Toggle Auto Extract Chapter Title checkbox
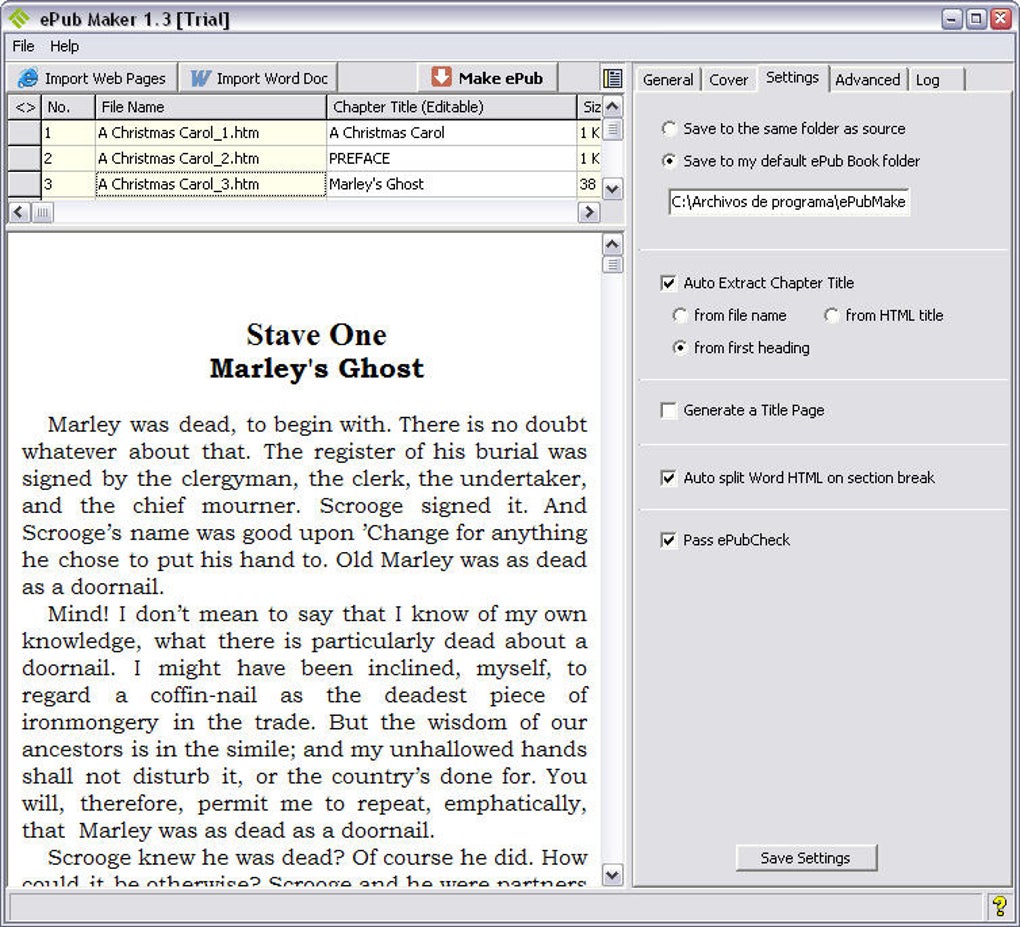The image size is (1020, 927). pyautogui.click(x=668, y=283)
